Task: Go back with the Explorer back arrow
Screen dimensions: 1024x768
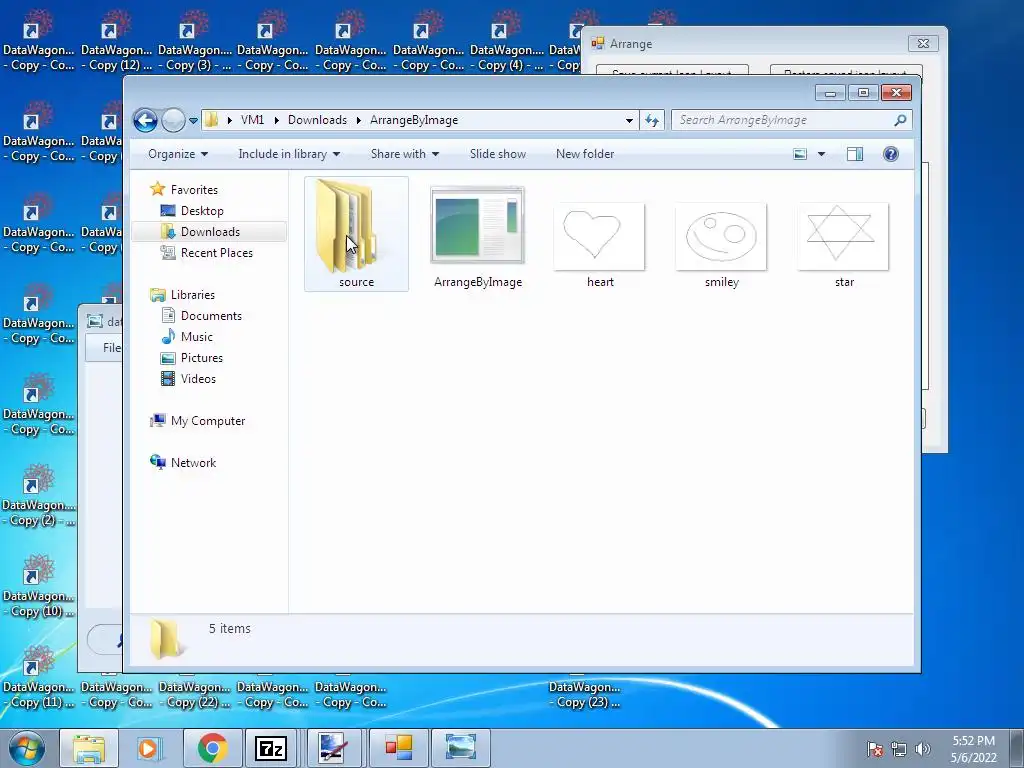Action: click(145, 120)
